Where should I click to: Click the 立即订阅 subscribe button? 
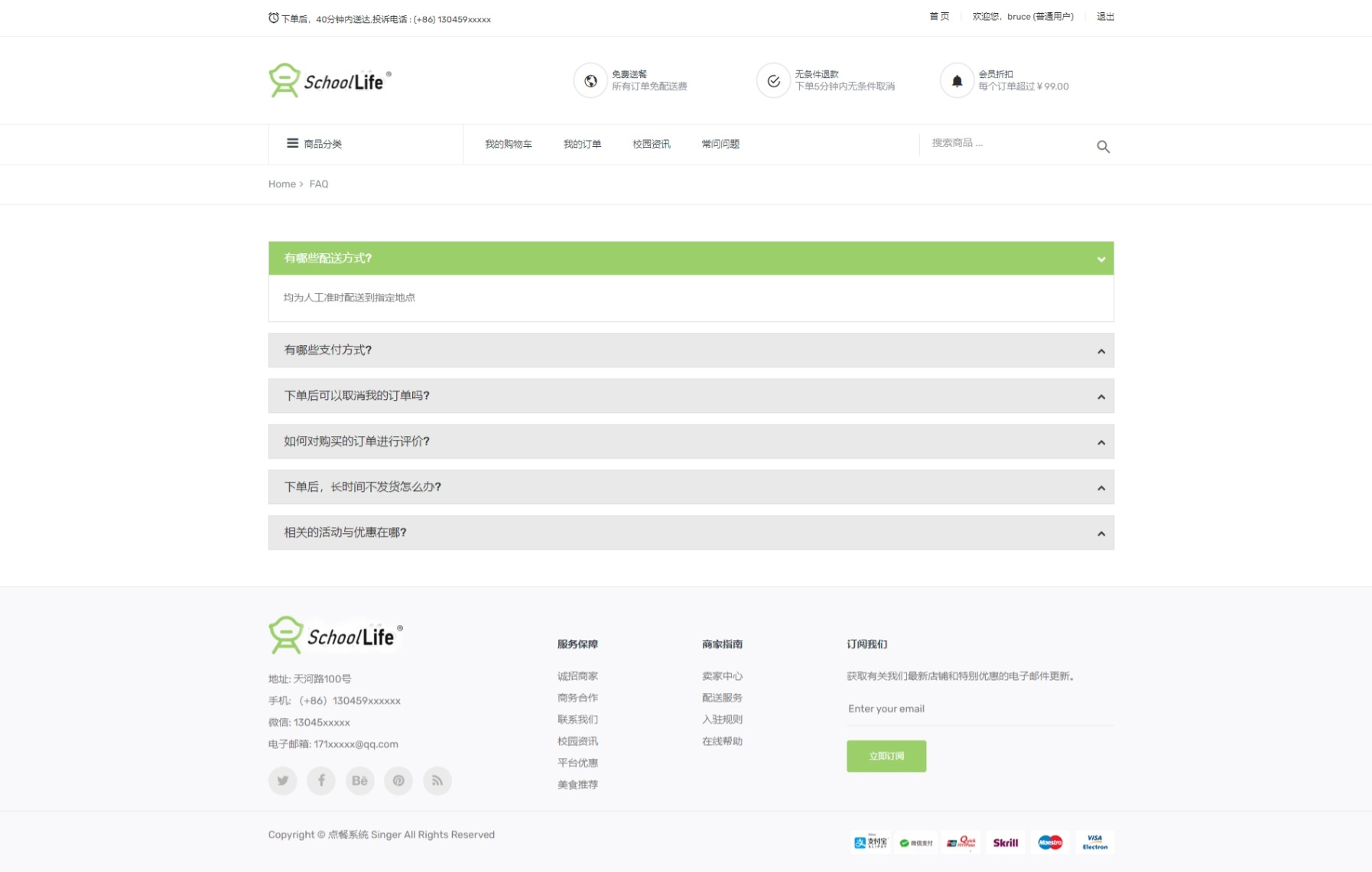pos(886,756)
